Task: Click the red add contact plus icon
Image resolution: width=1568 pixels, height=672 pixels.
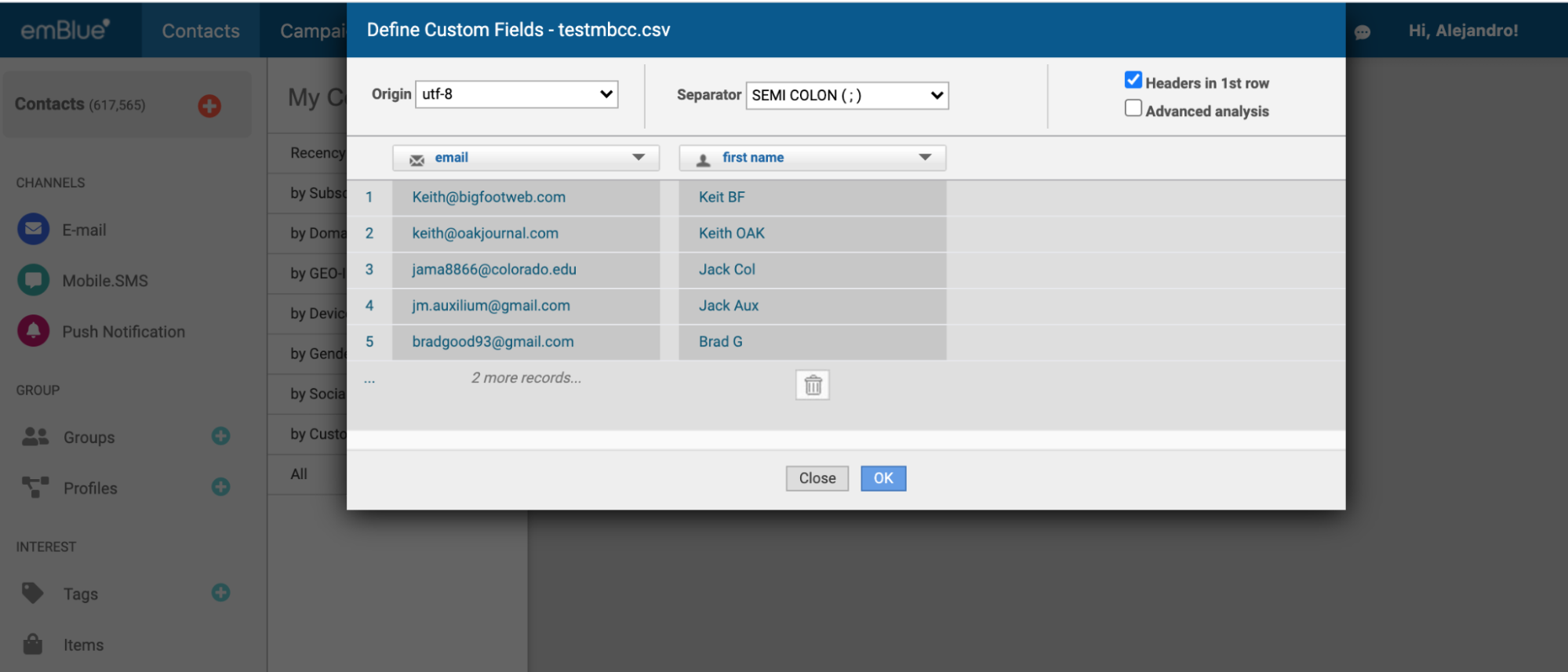Action: 209,106
